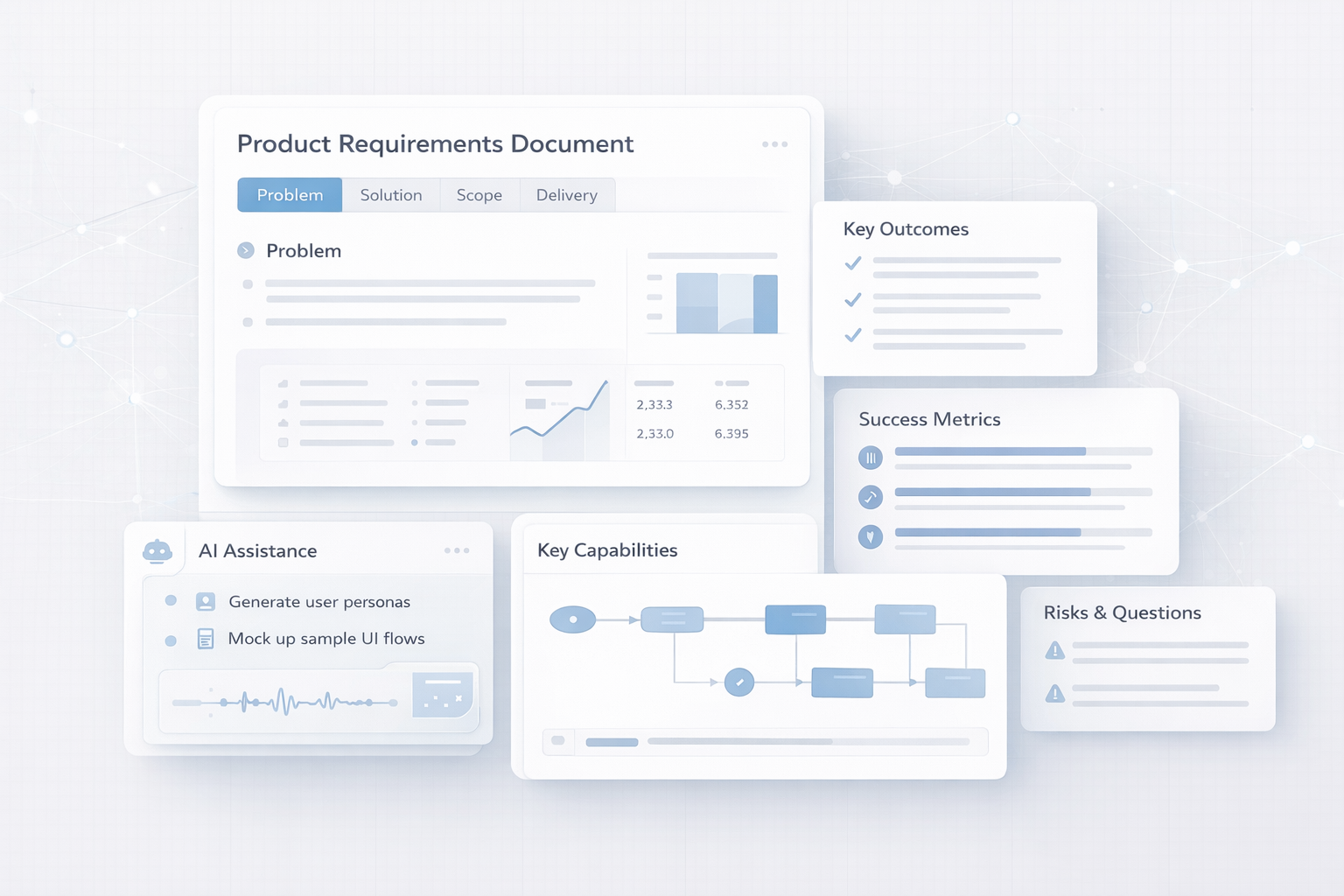Open the AI Assistance three-dot menu
This screenshot has width=1344, height=896.
pos(456,549)
